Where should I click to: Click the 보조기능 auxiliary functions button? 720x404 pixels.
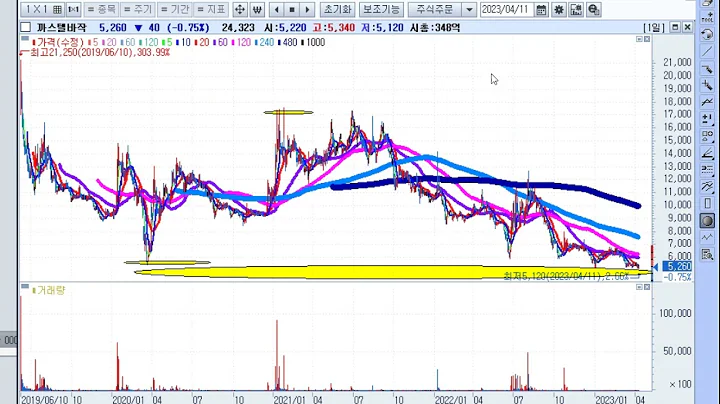click(381, 9)
